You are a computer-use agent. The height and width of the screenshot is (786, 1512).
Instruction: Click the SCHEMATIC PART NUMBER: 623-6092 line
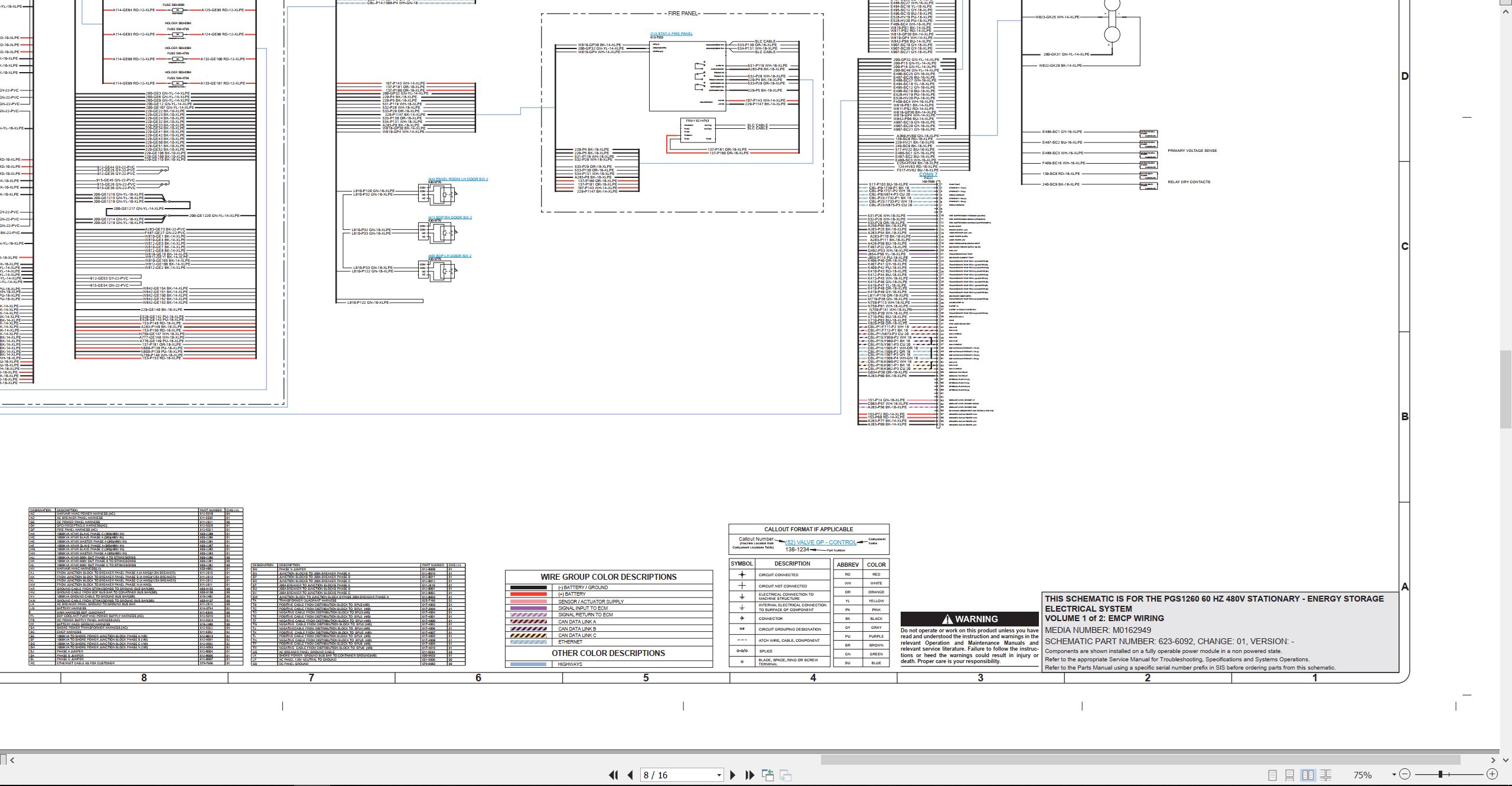[x=1169, y=641]
